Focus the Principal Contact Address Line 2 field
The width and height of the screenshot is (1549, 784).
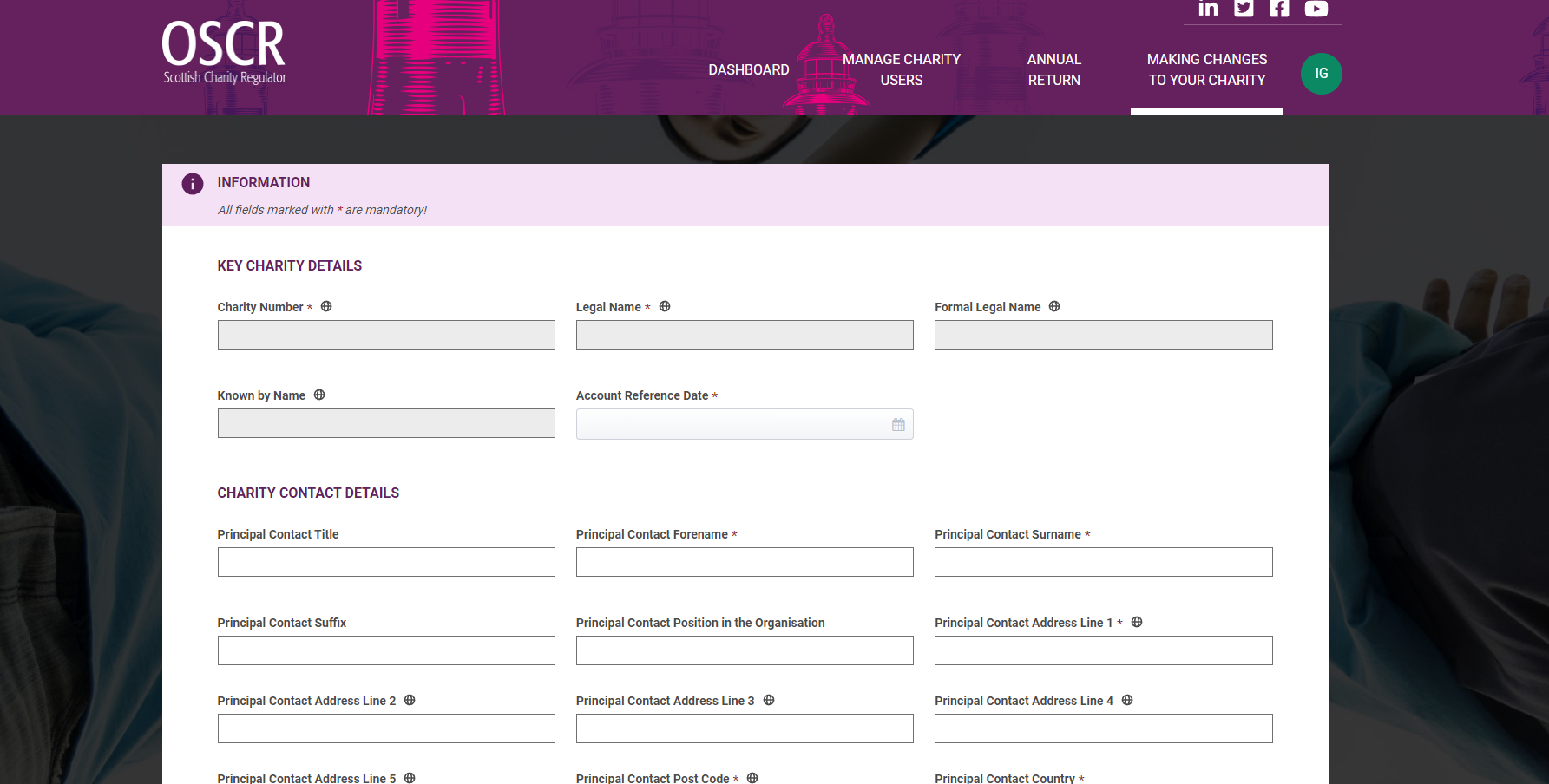pos(386,728)
